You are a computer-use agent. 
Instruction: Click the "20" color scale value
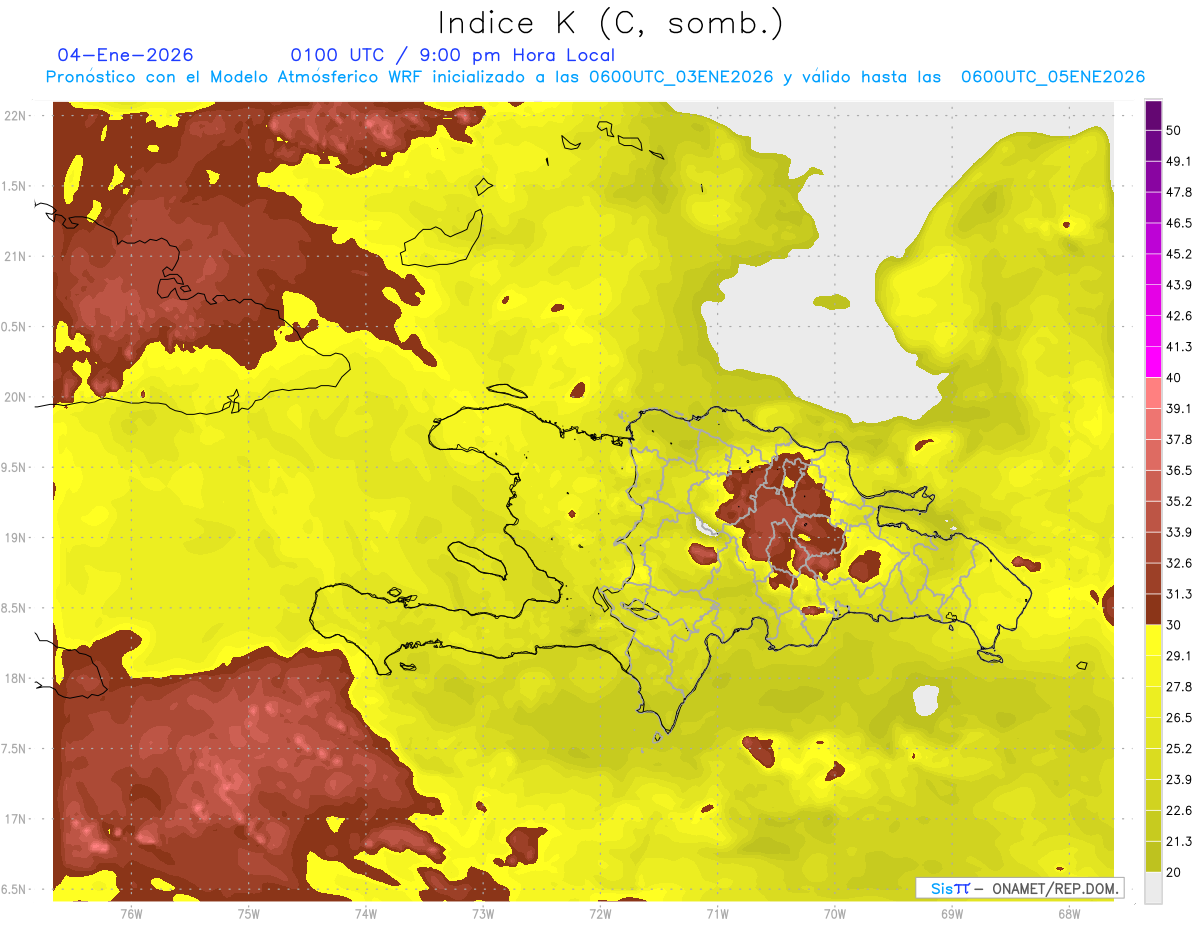[x=1174, y=872]
